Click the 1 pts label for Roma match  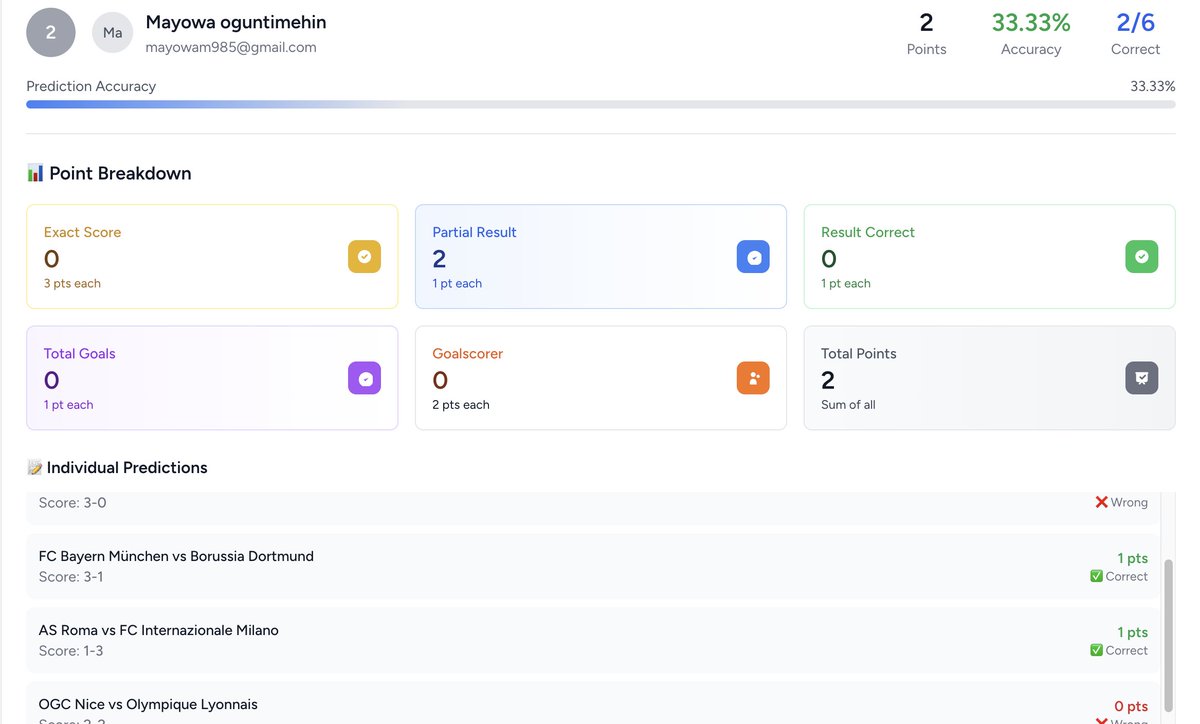1132,632
